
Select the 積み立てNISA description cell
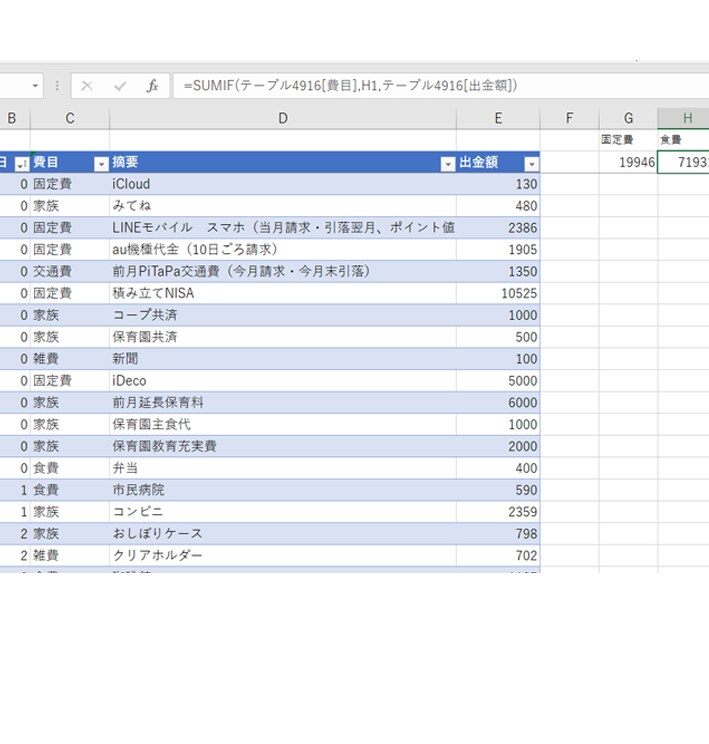pyautogui.click(x=283, y=293)
